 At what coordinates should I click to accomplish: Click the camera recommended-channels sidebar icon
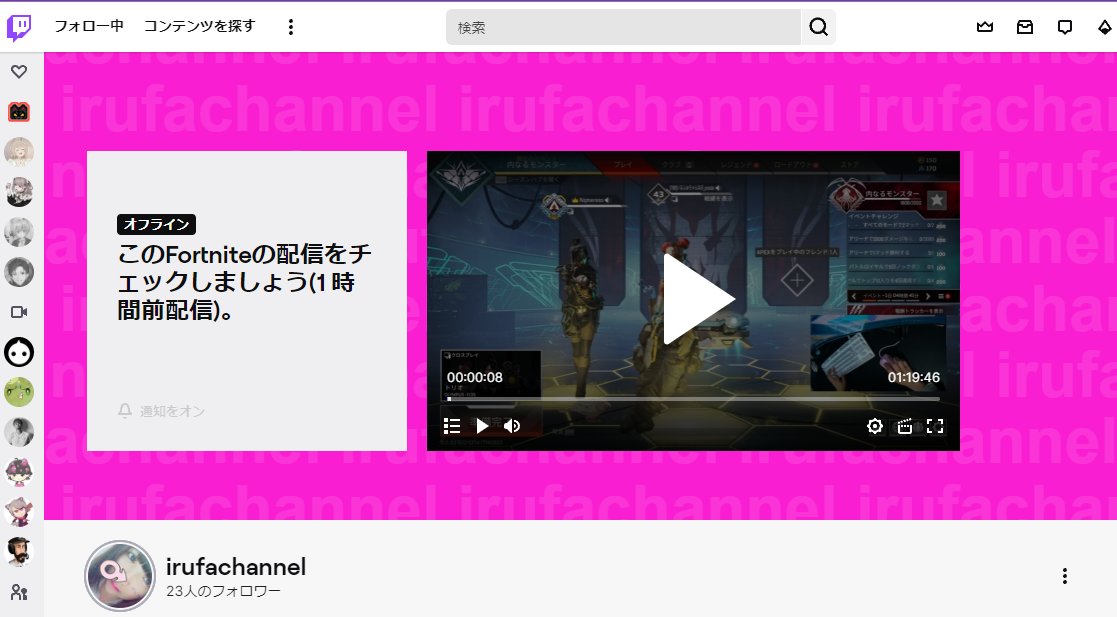(19, 312)
